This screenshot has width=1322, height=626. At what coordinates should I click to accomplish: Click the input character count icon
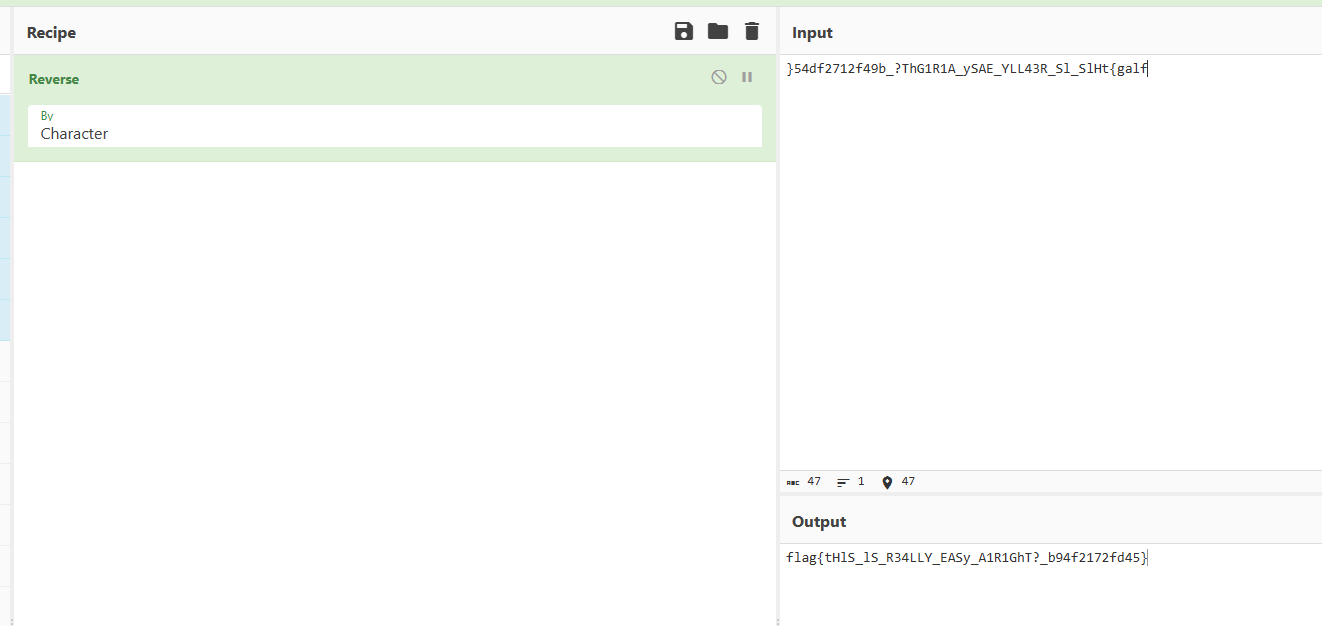[793, 482]
